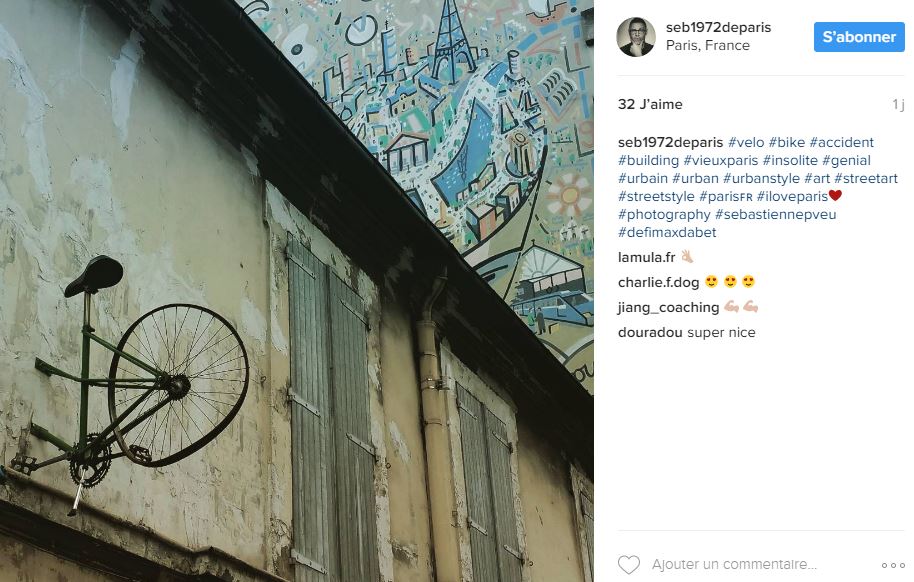Screen dimensions: 914x582
Task: Open the #streetart hashtag
Action: [x=866, y=178]
